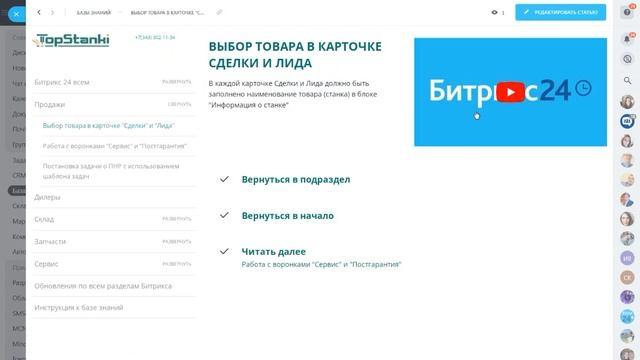
Task: Expand Сервис section via РАЗВЕРНУТЬ
Action: [177, 264]
